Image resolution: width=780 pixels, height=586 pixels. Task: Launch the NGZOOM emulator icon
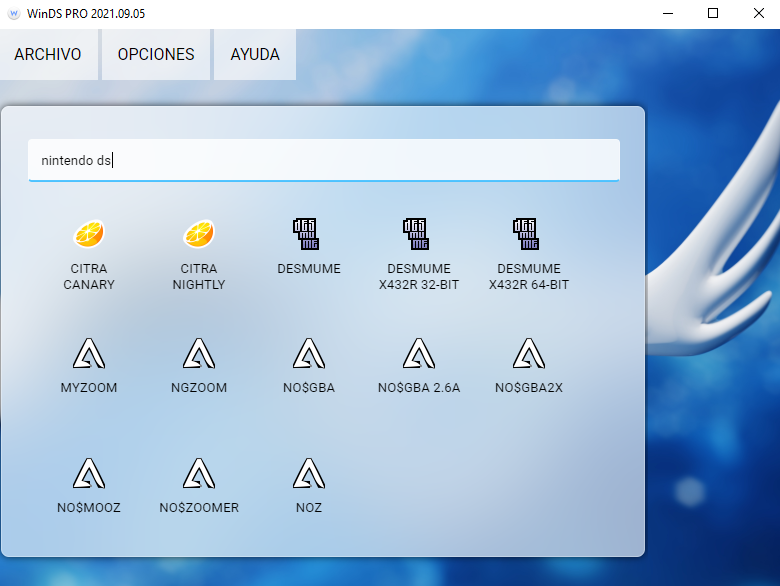click(198, 353)
